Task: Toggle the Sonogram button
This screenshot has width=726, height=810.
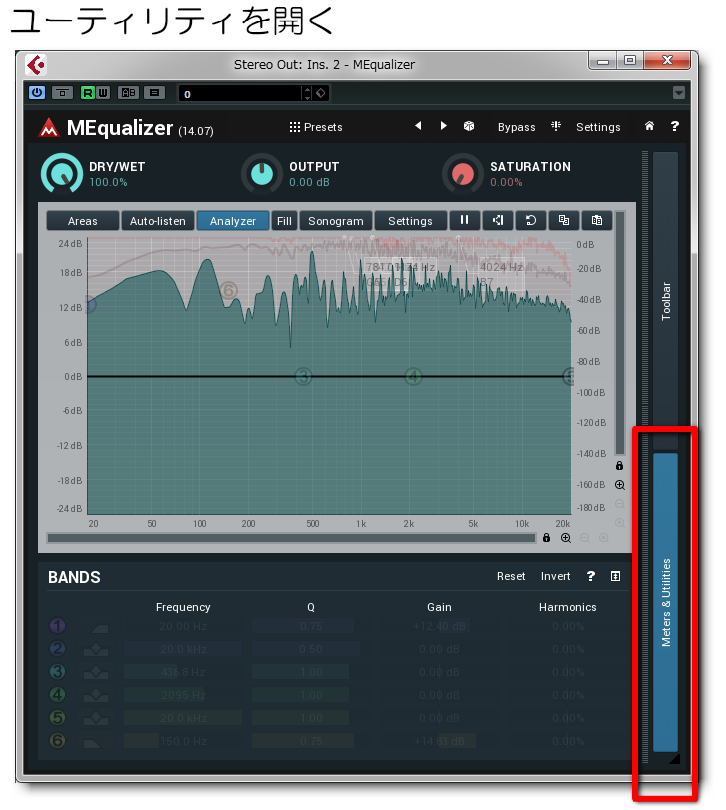Action: pyautogui.click(x=336, y=221)
